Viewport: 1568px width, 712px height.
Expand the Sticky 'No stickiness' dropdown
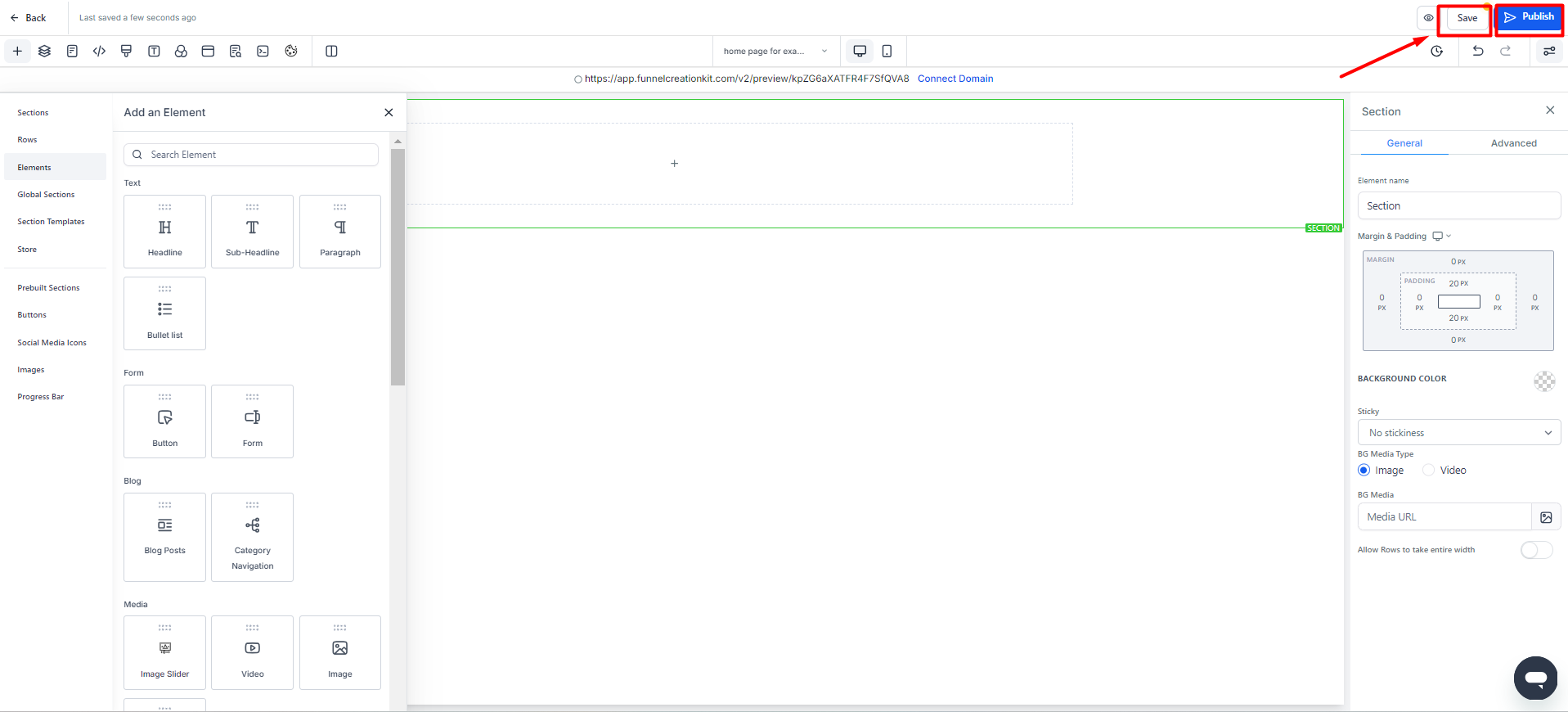point(1458,433)
